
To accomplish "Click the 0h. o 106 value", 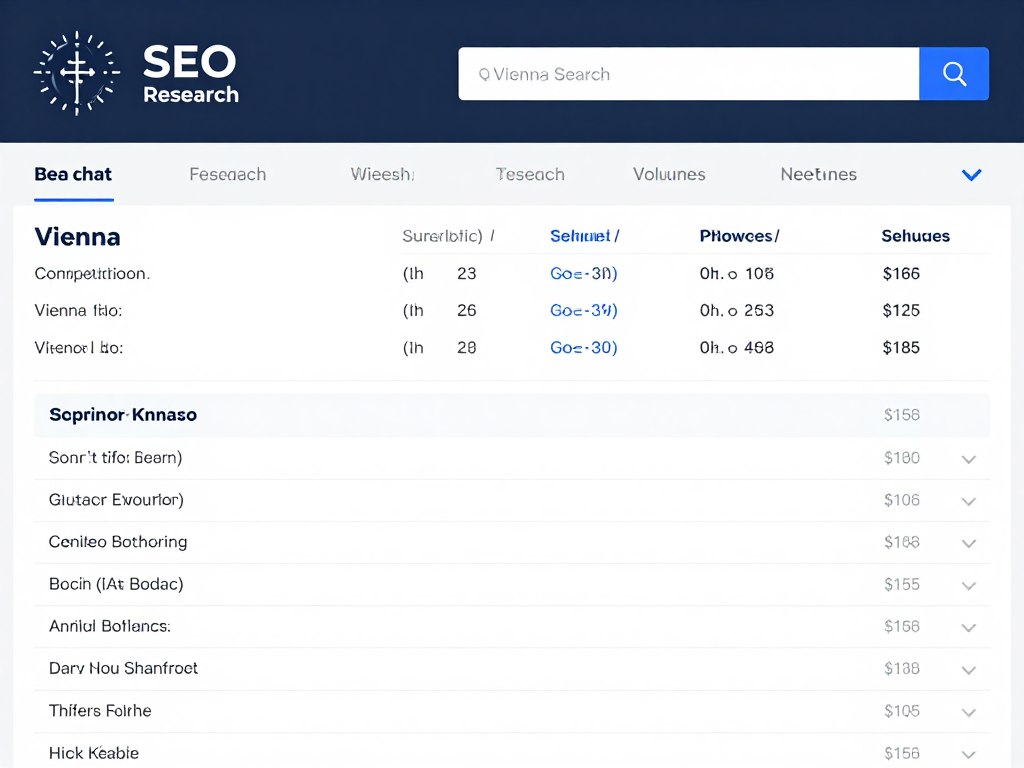I will 737,274.
